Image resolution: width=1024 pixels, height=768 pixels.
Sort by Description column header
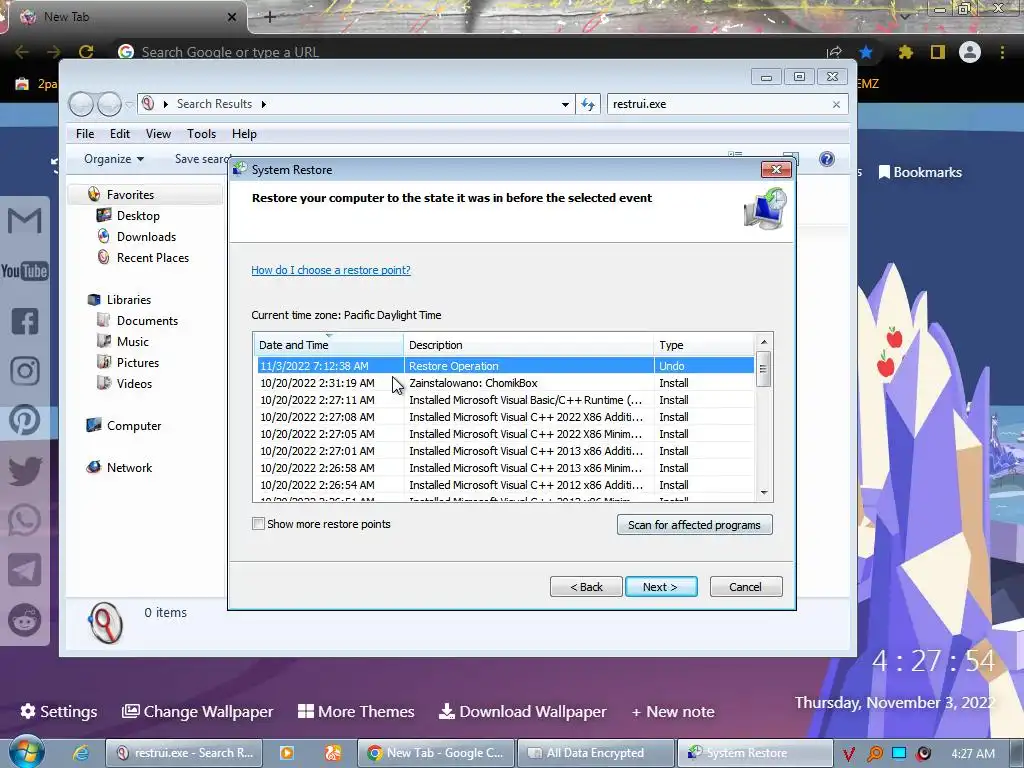click(529, 345)
